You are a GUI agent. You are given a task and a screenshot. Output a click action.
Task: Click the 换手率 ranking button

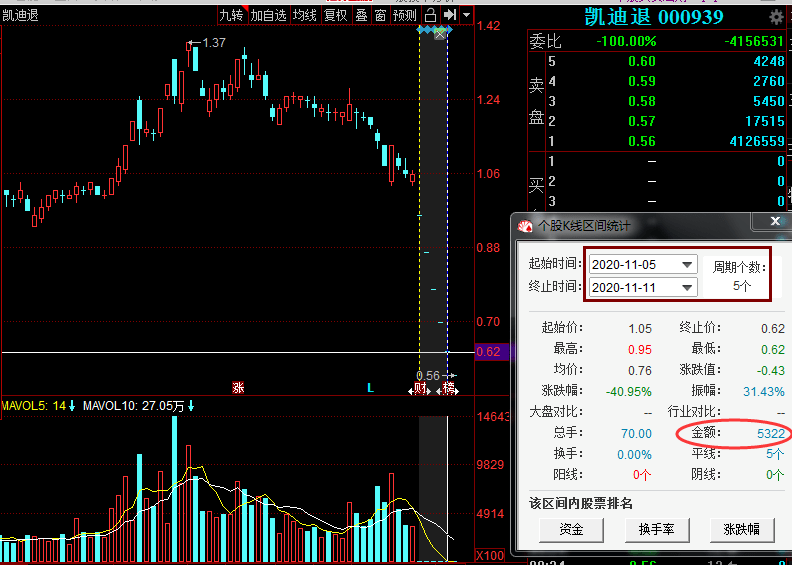[x=659, y=529]
